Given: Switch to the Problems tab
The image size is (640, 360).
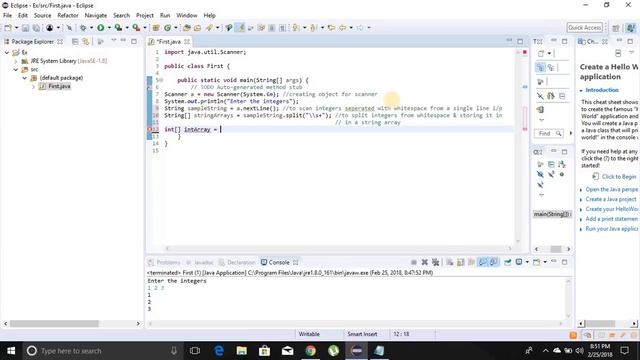Looking at the screenshot, I should click(164, 262).
